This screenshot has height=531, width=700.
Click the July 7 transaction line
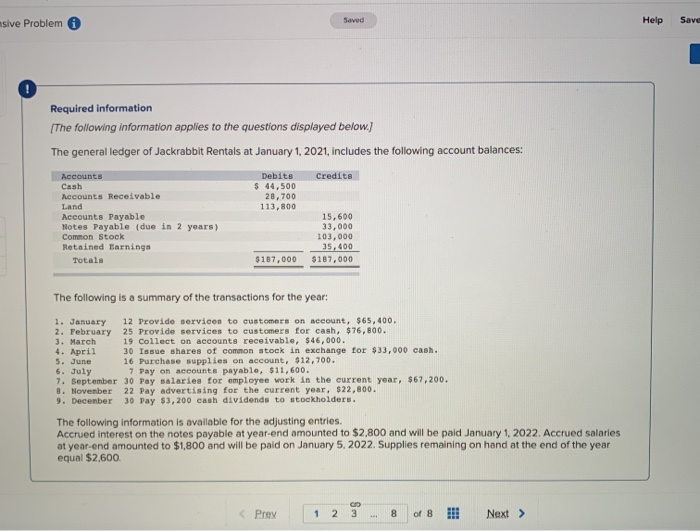183,371
